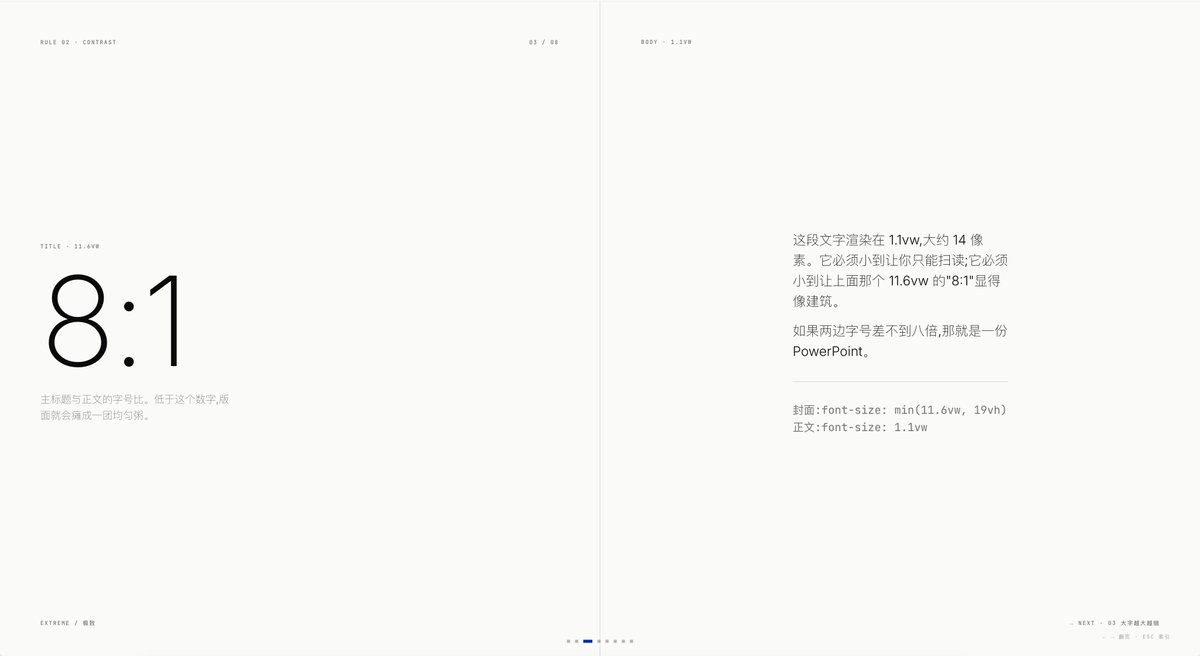Screen dimensions: 1200x656
Task: Click the '正文:font-size: 1.1vw' code line
Action: click(860, 427)
